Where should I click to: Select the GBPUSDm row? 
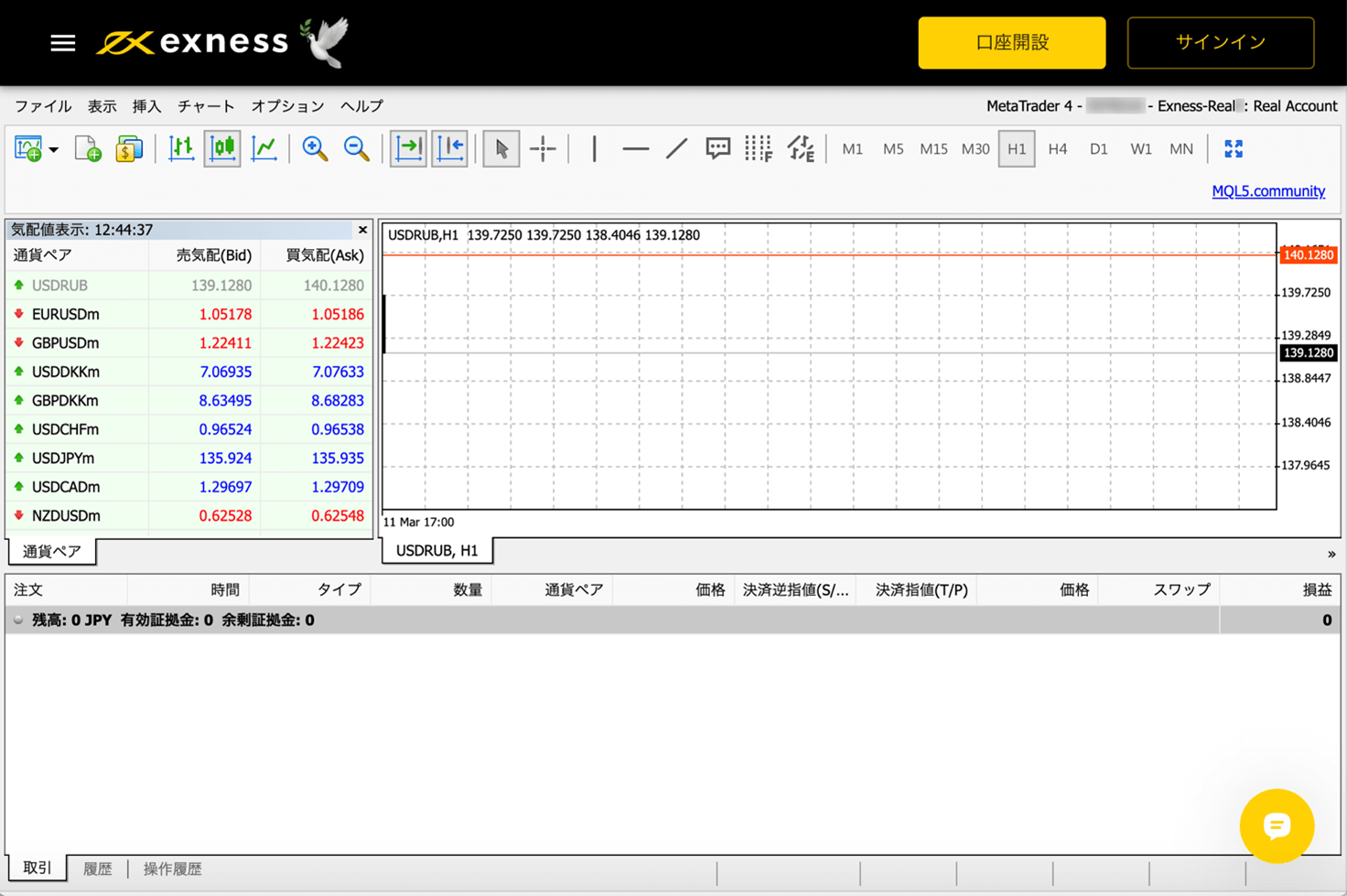tap(189, 343)
